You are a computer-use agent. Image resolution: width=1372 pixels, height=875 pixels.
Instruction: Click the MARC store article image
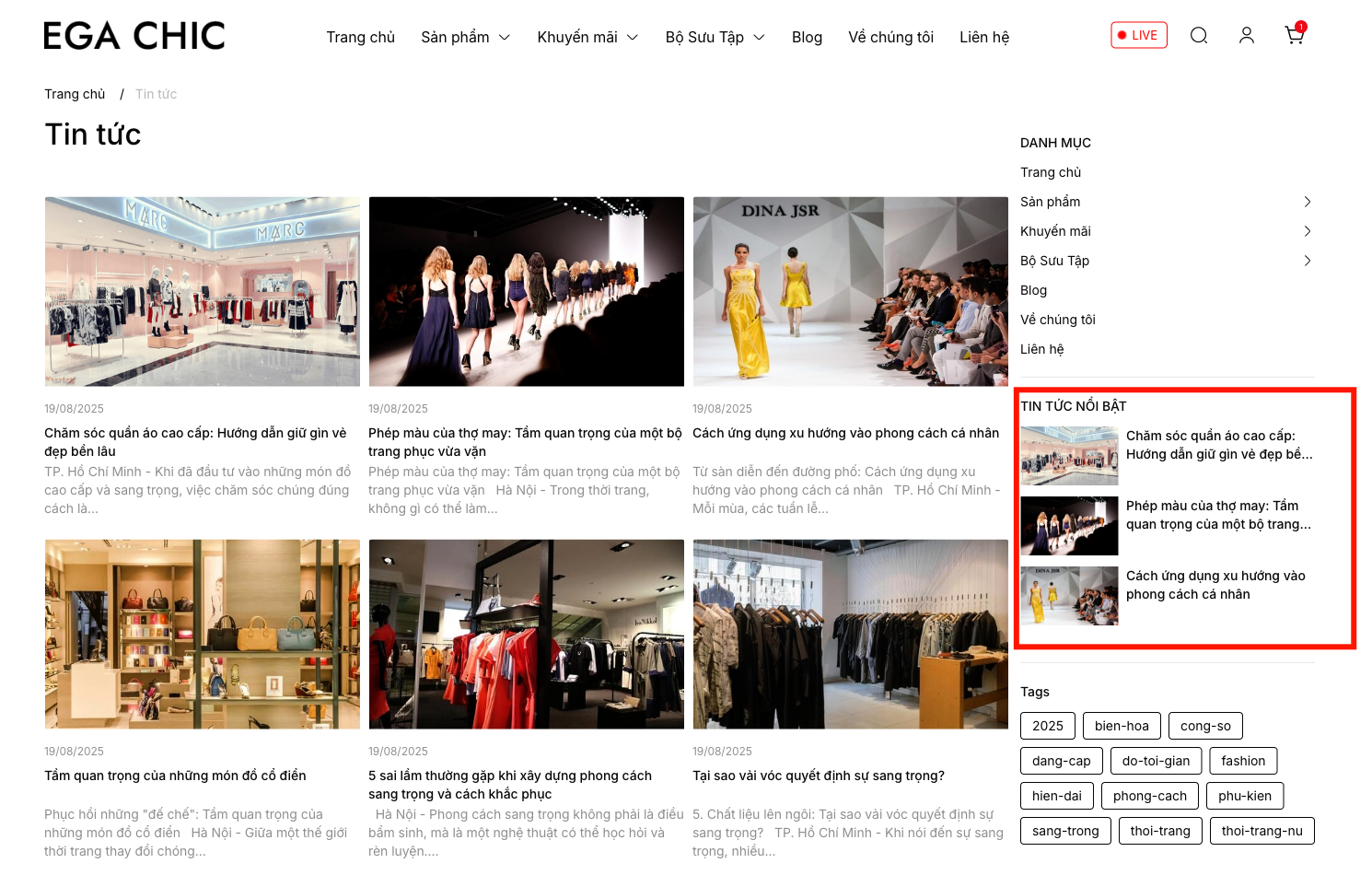(203, 291)
